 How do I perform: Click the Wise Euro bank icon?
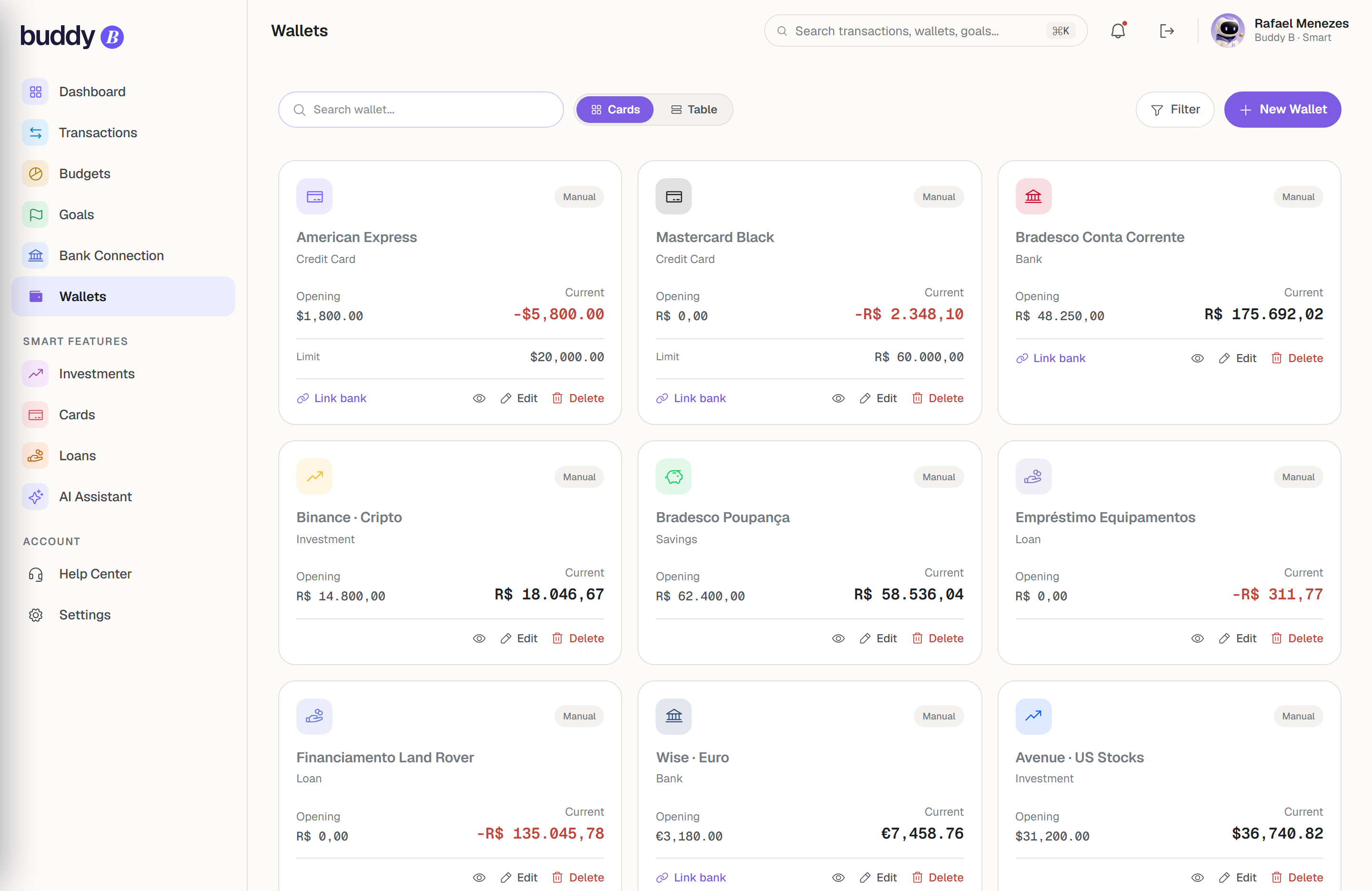pos(673,716)
